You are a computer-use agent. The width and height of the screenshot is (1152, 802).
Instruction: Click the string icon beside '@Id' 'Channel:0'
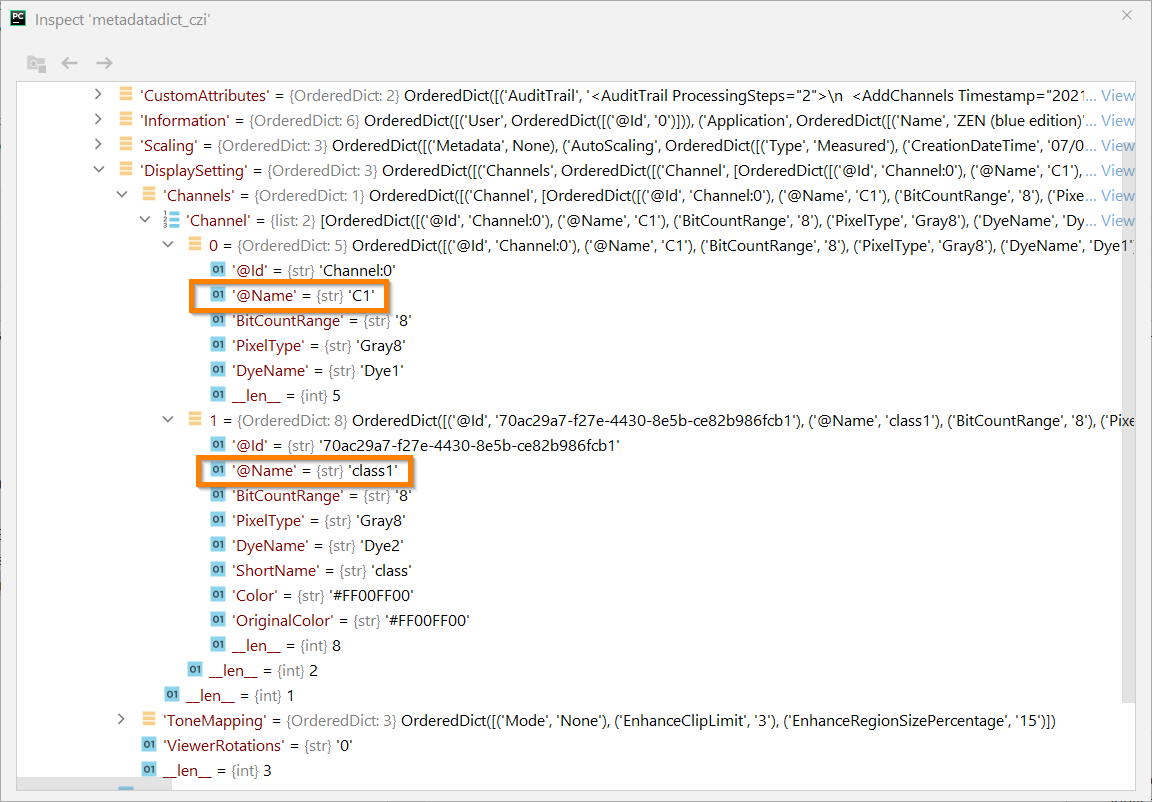pyautogui.click(x=218, y=270)
